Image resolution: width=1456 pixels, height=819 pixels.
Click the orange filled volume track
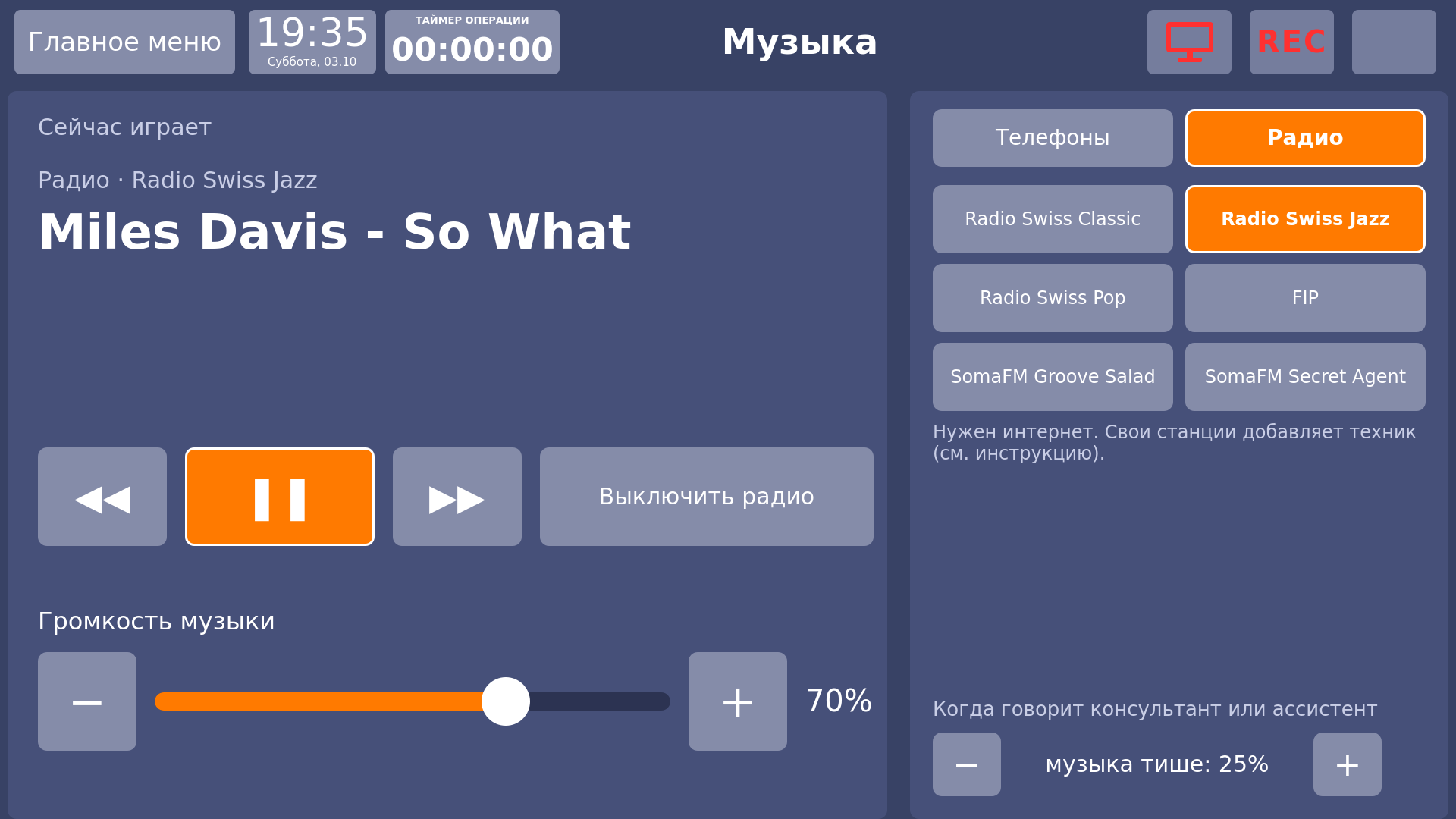318,701
